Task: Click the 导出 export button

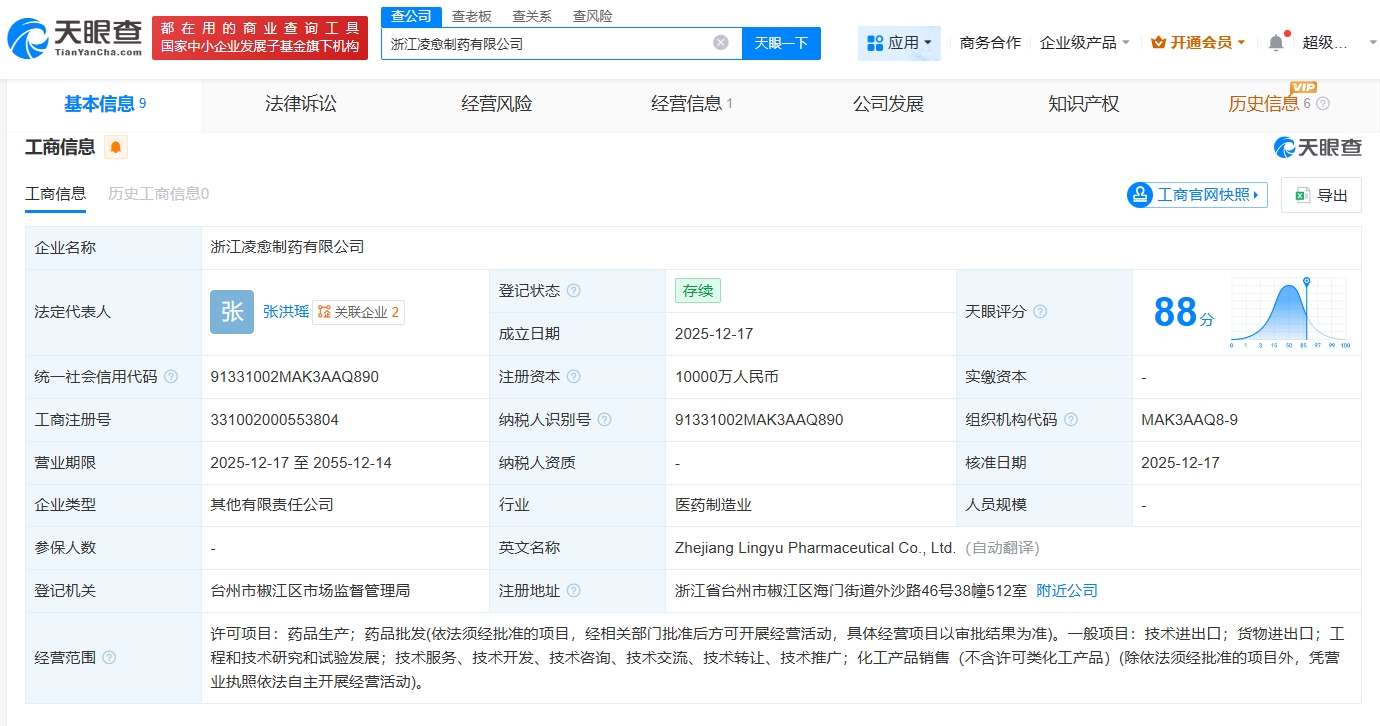Action: coord(1321,195)
